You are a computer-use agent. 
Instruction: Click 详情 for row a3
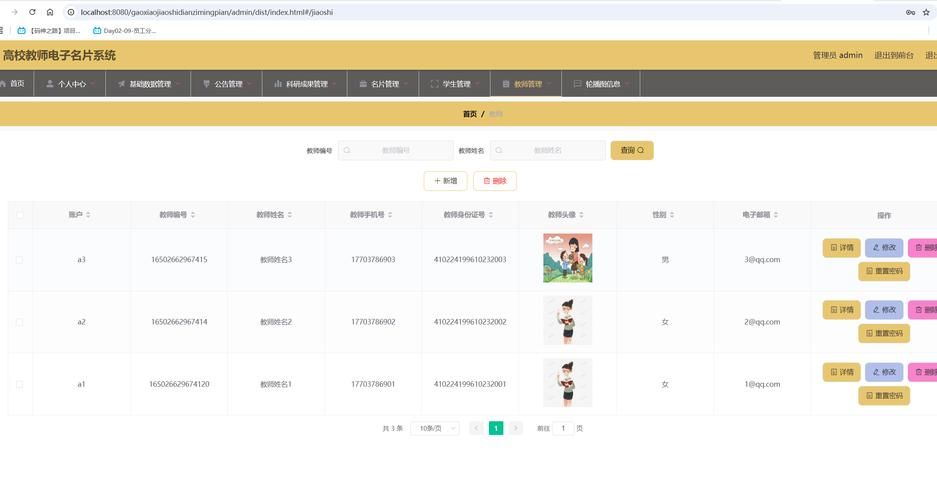point(841,247)
